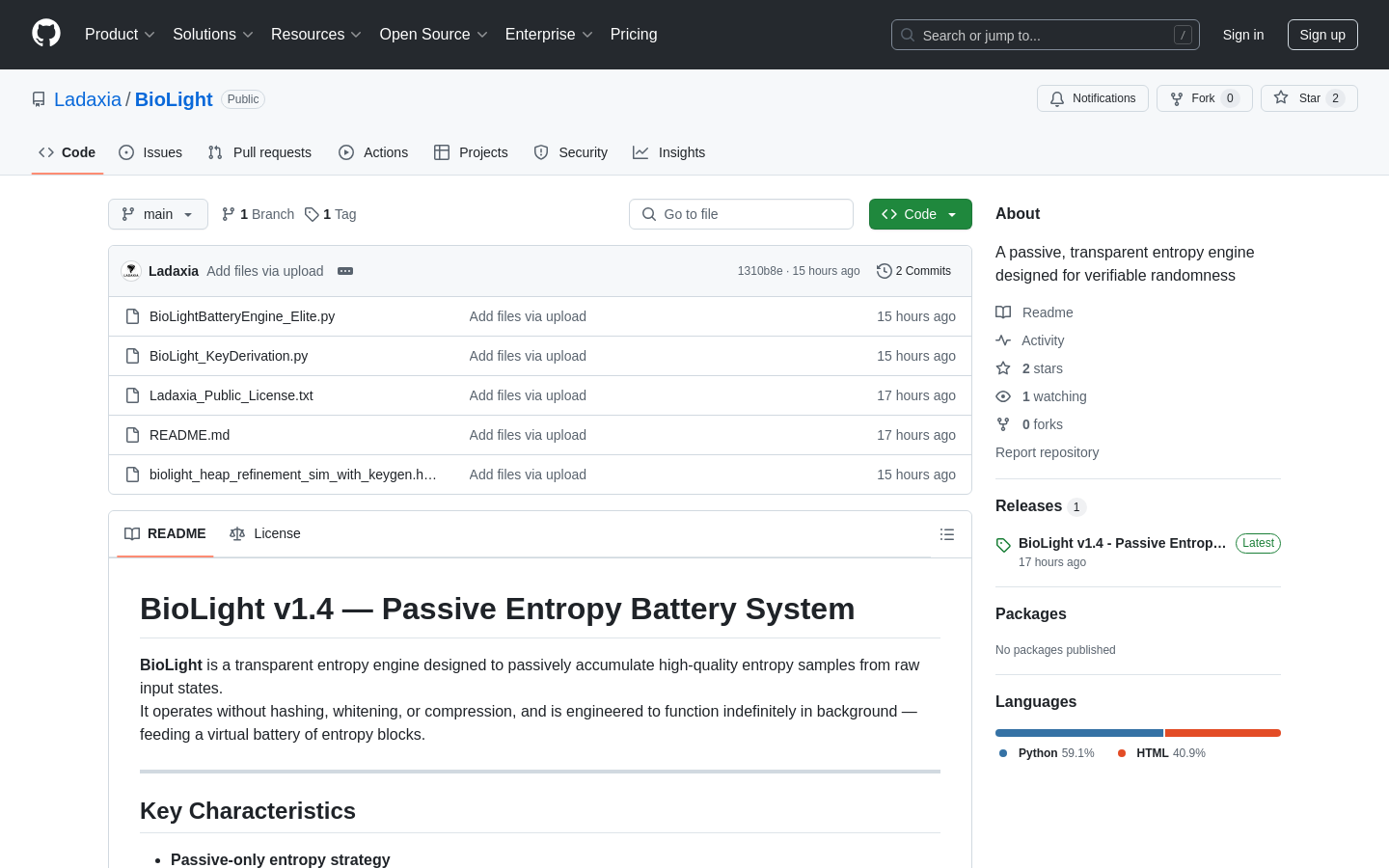Go to the GitHub homepage logo
Viewport: 1389px width, 868px height.
(x=46, y=34)
